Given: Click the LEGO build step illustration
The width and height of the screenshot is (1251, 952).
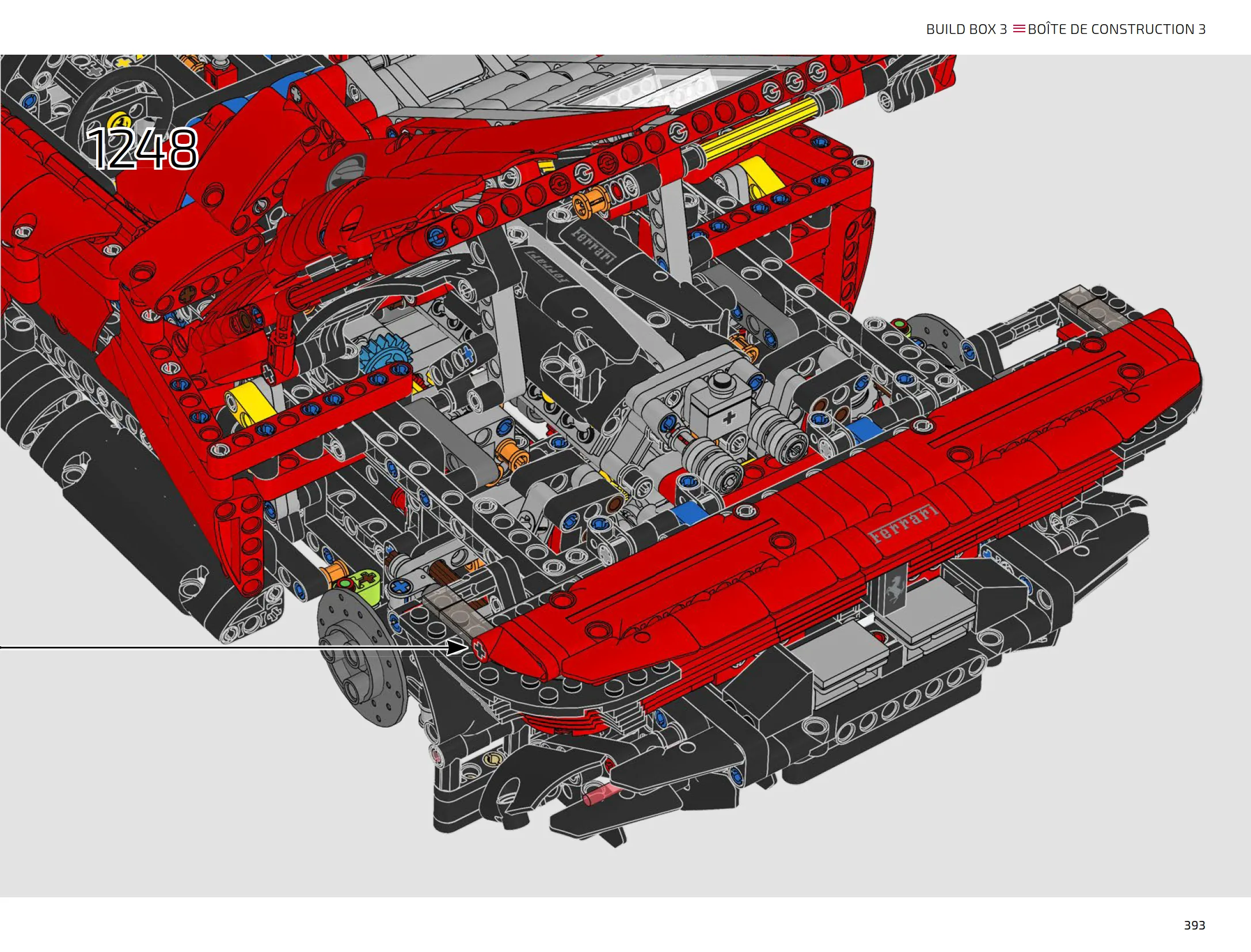Looking at the screenshot, I should click(x=625, y=475).
